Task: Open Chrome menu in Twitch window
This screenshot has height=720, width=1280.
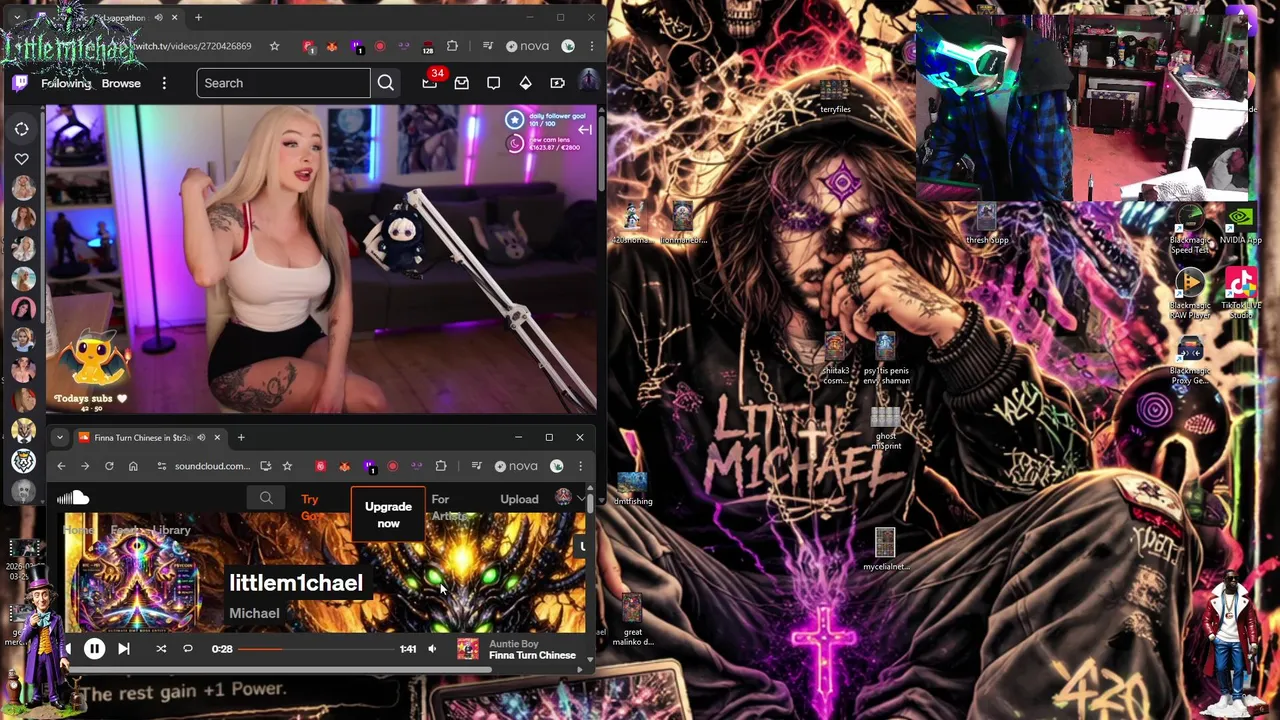Action: point(592,46)
